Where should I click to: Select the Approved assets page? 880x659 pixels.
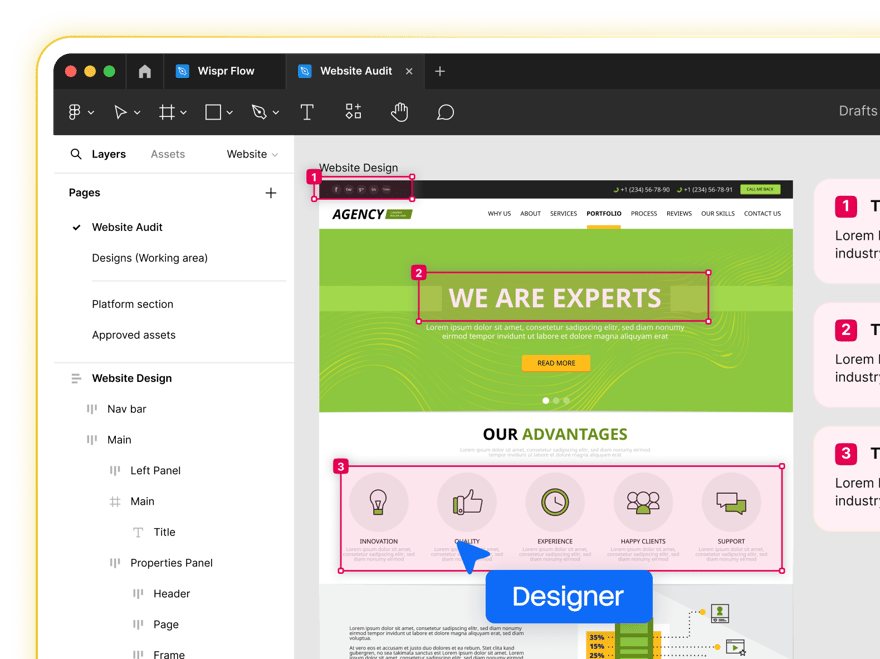coord(134,335)
